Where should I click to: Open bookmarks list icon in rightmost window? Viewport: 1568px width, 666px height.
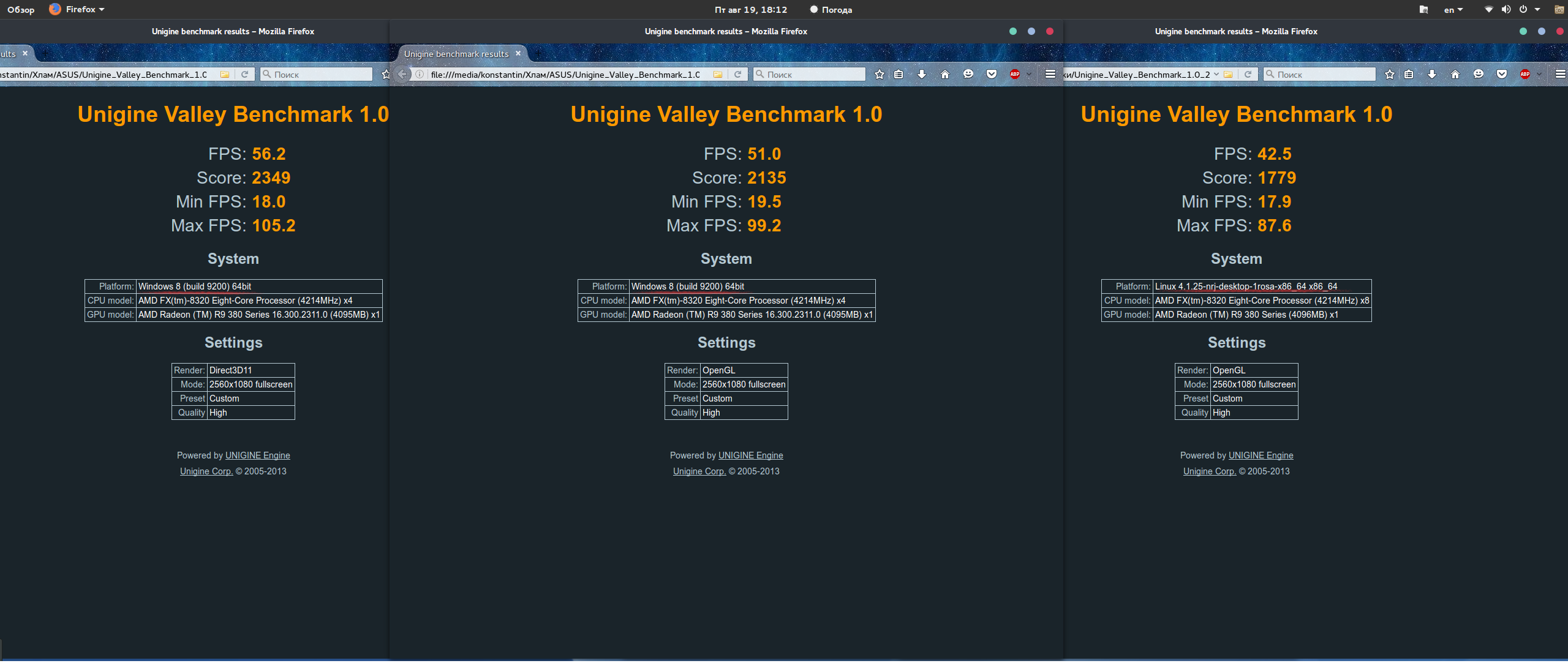tap(1409, 75)
